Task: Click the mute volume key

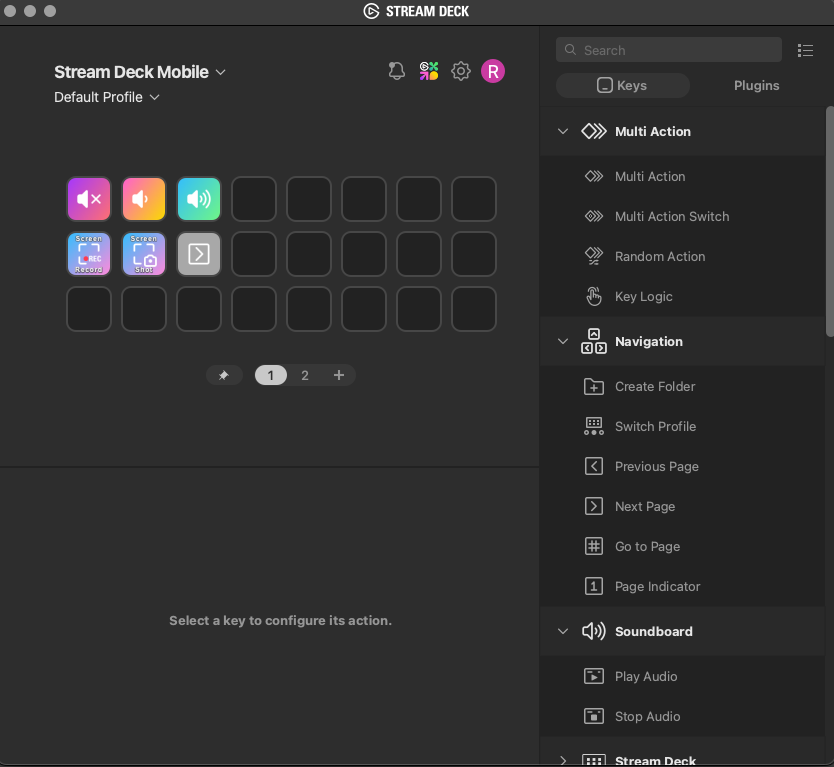Action: (x=89, y=199)
